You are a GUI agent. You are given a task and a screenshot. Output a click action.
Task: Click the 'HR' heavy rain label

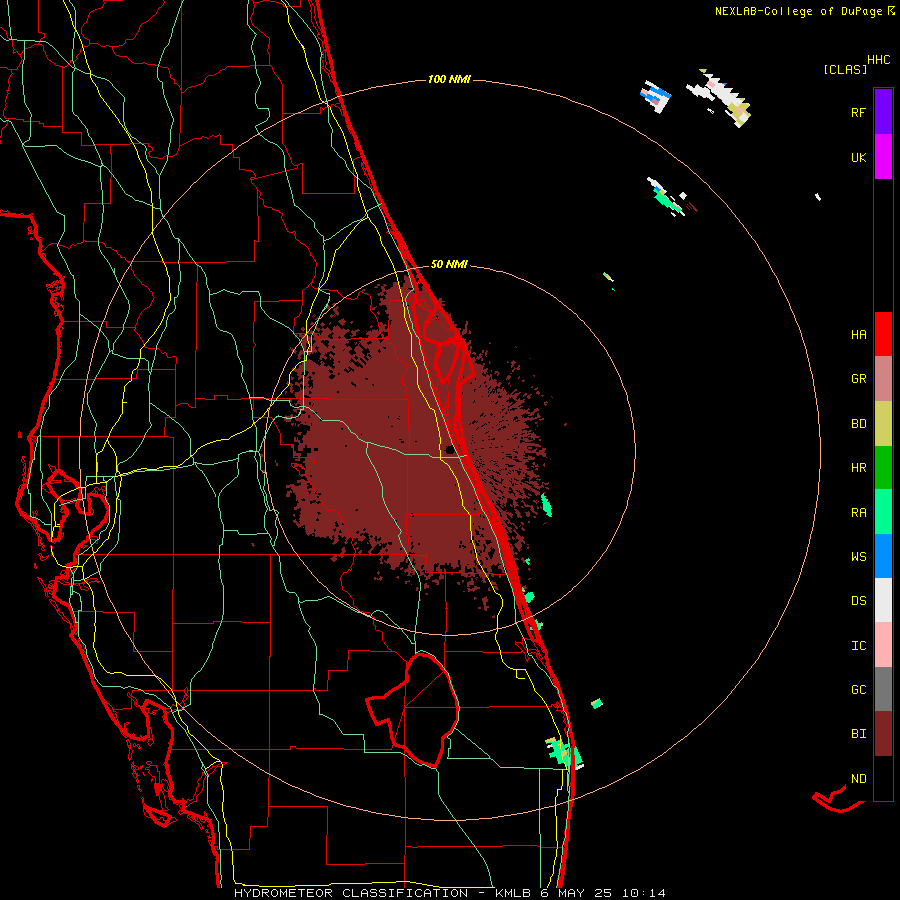click(x=858, y=468)
